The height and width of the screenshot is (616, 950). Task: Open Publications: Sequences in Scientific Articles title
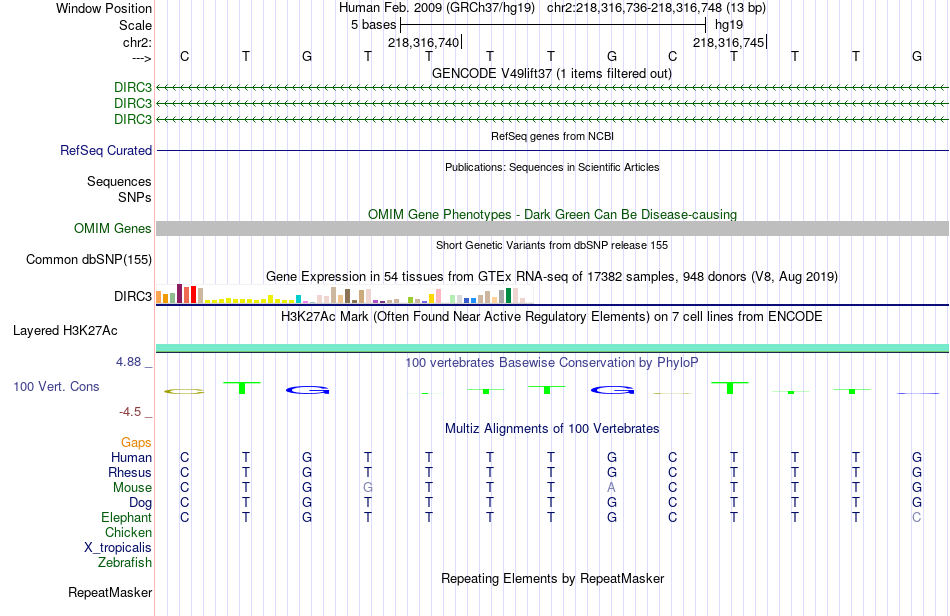coord(552,167)
